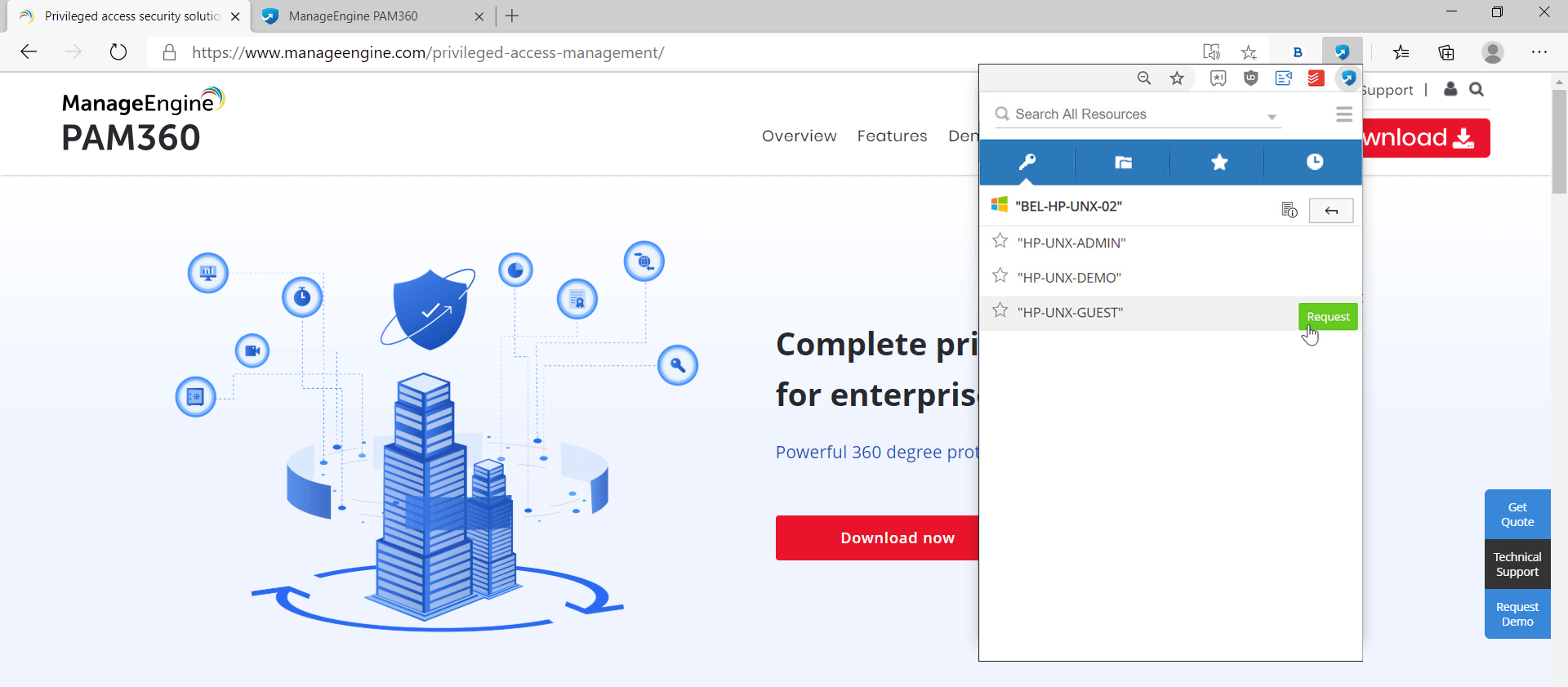
Task: Click the back arrow button beside BEL-HP-UNX-02
Action: 1331,211
